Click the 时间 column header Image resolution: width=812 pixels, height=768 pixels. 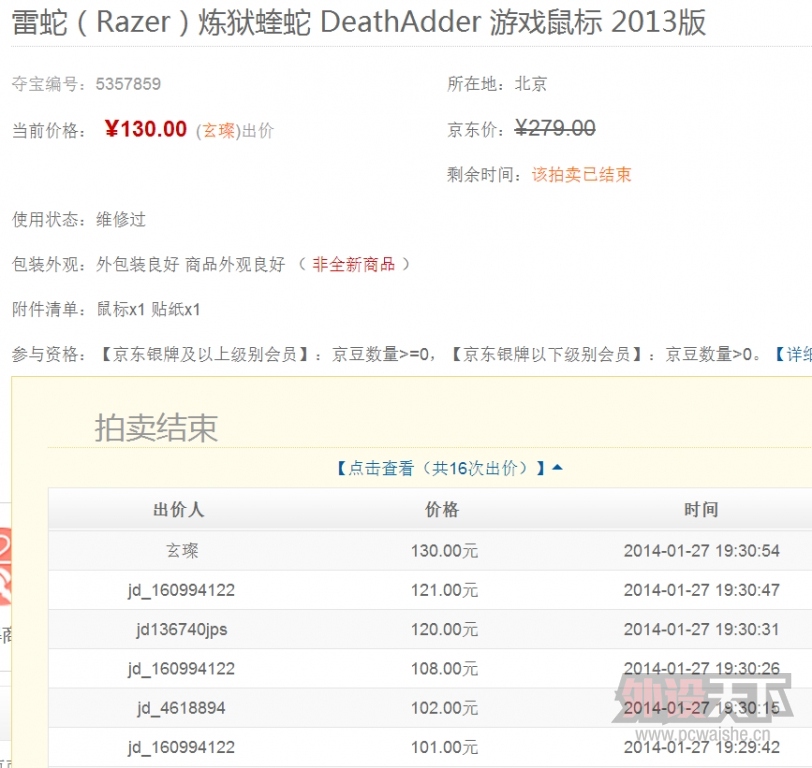click(701, 510)
